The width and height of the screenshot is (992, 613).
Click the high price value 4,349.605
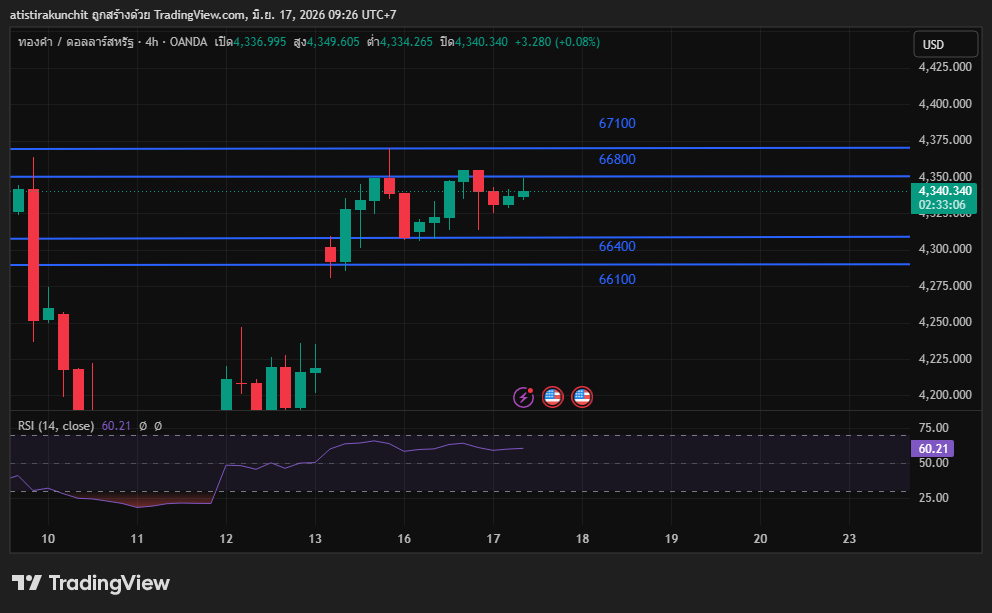[333, 42]
